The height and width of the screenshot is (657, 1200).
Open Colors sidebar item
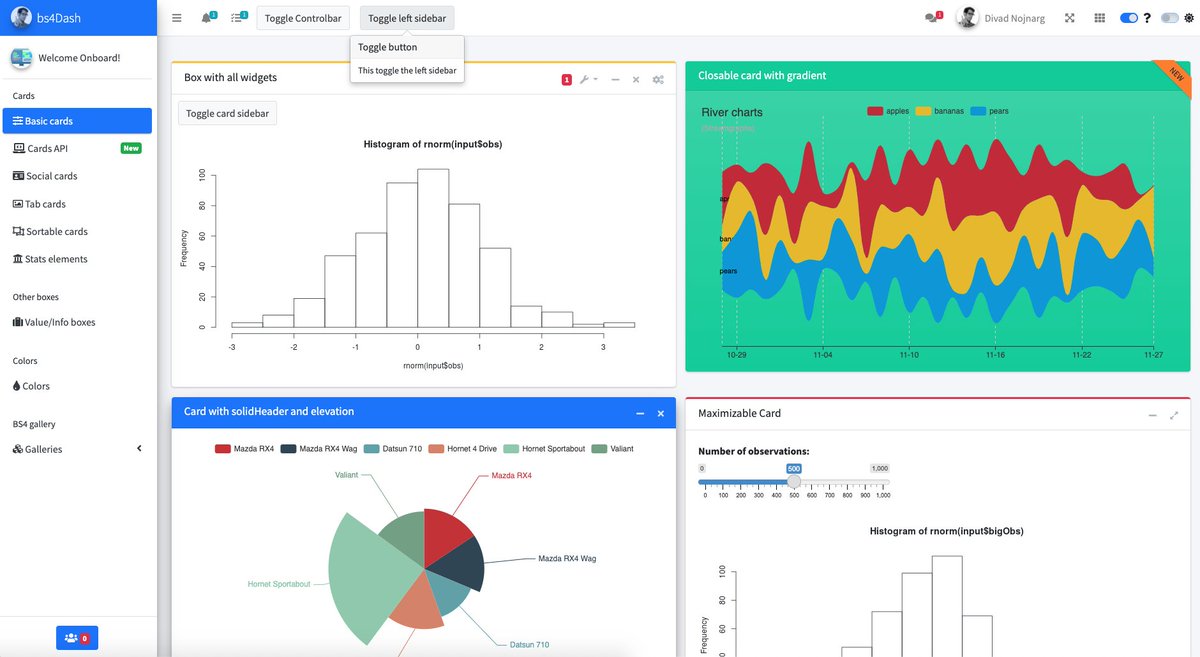[78, 386]
